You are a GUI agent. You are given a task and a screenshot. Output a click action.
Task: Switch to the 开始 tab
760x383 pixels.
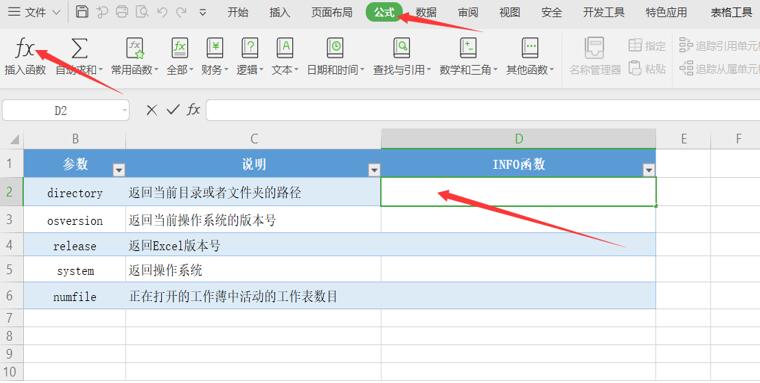coord(238,13)
